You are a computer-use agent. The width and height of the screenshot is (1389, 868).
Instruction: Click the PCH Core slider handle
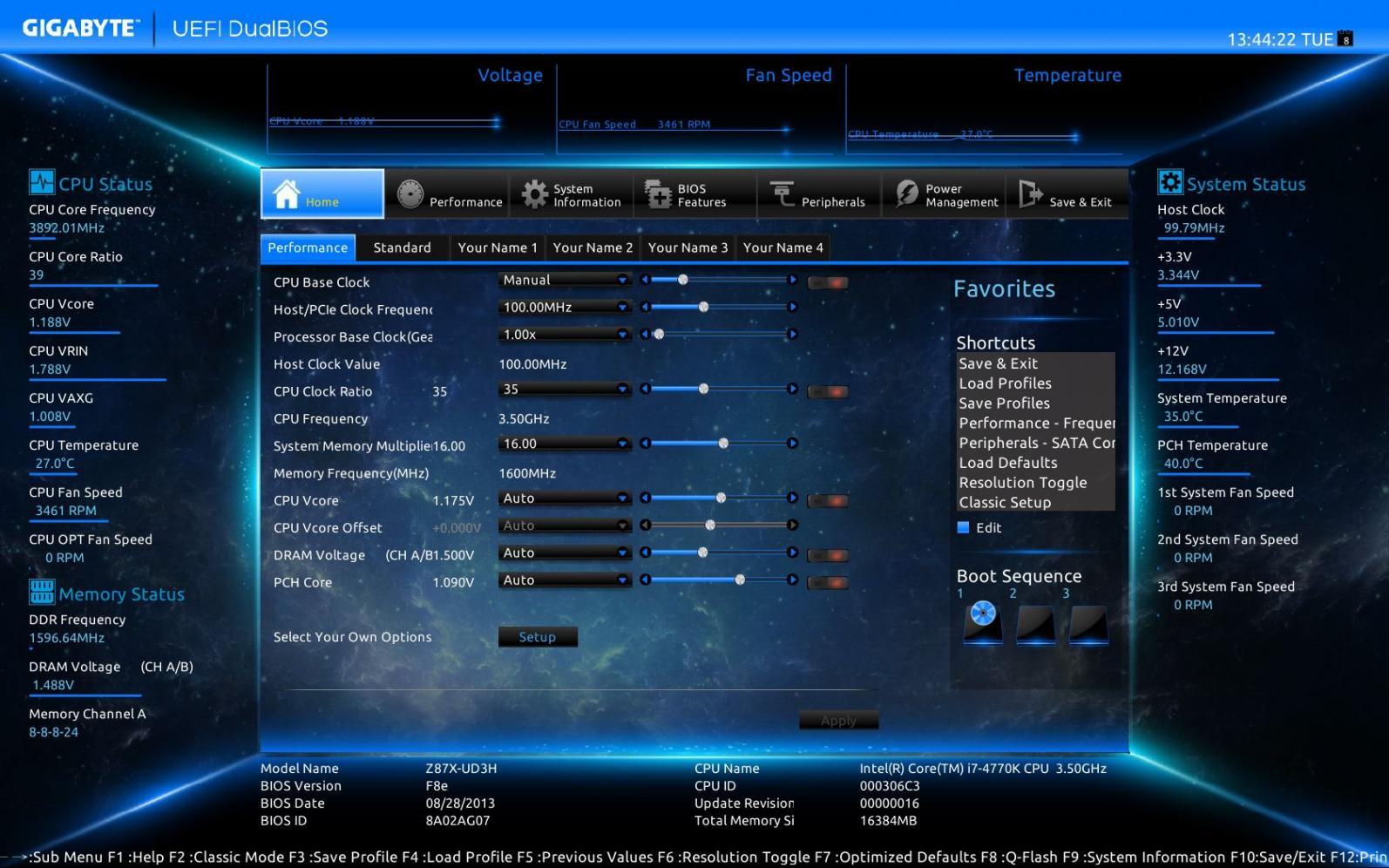tap(740, 580)
